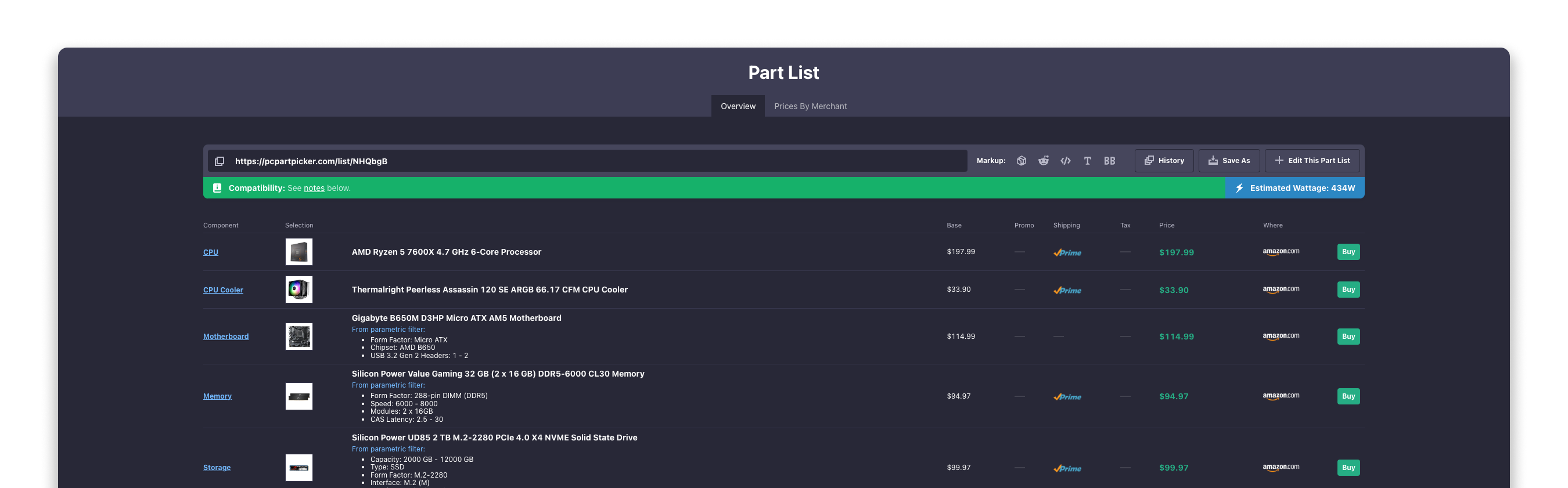The height and width of the screenshot is (488, 1568).
Task: Click the Part List page heading
Action: pyautogui.click(x=783, y=73)
